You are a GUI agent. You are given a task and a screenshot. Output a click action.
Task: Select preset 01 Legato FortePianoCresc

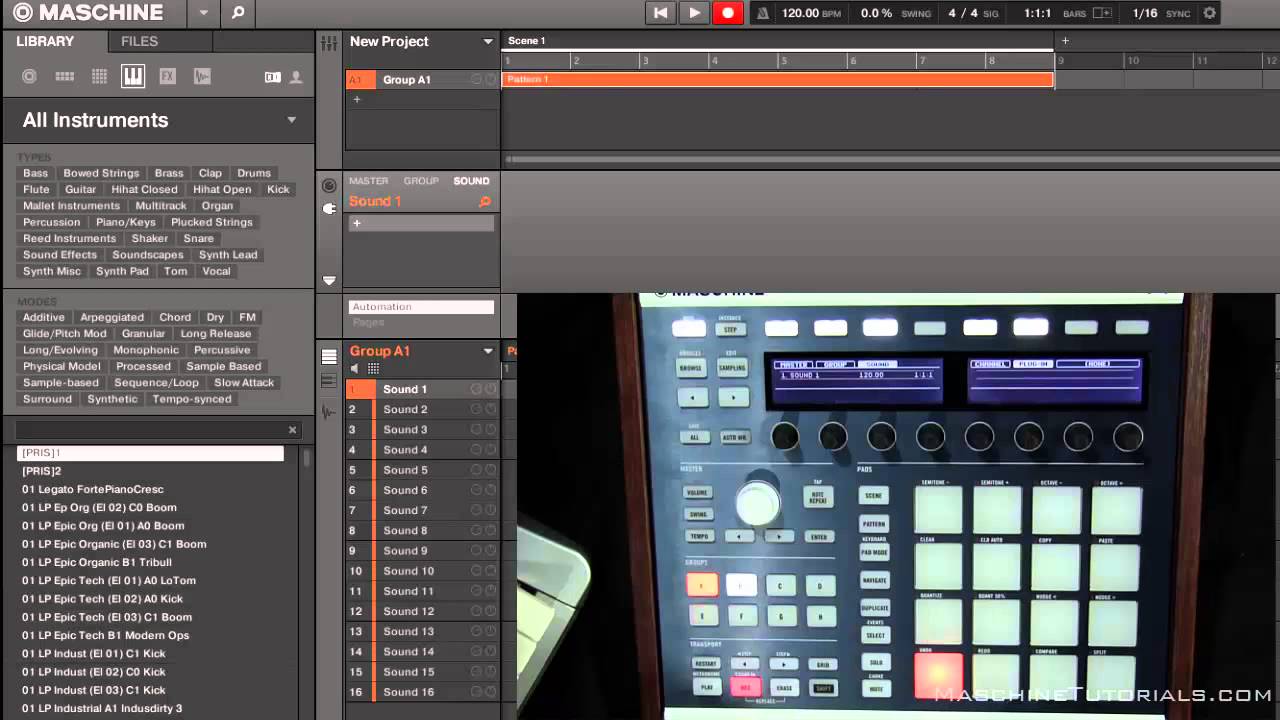(x=93, y=489)
